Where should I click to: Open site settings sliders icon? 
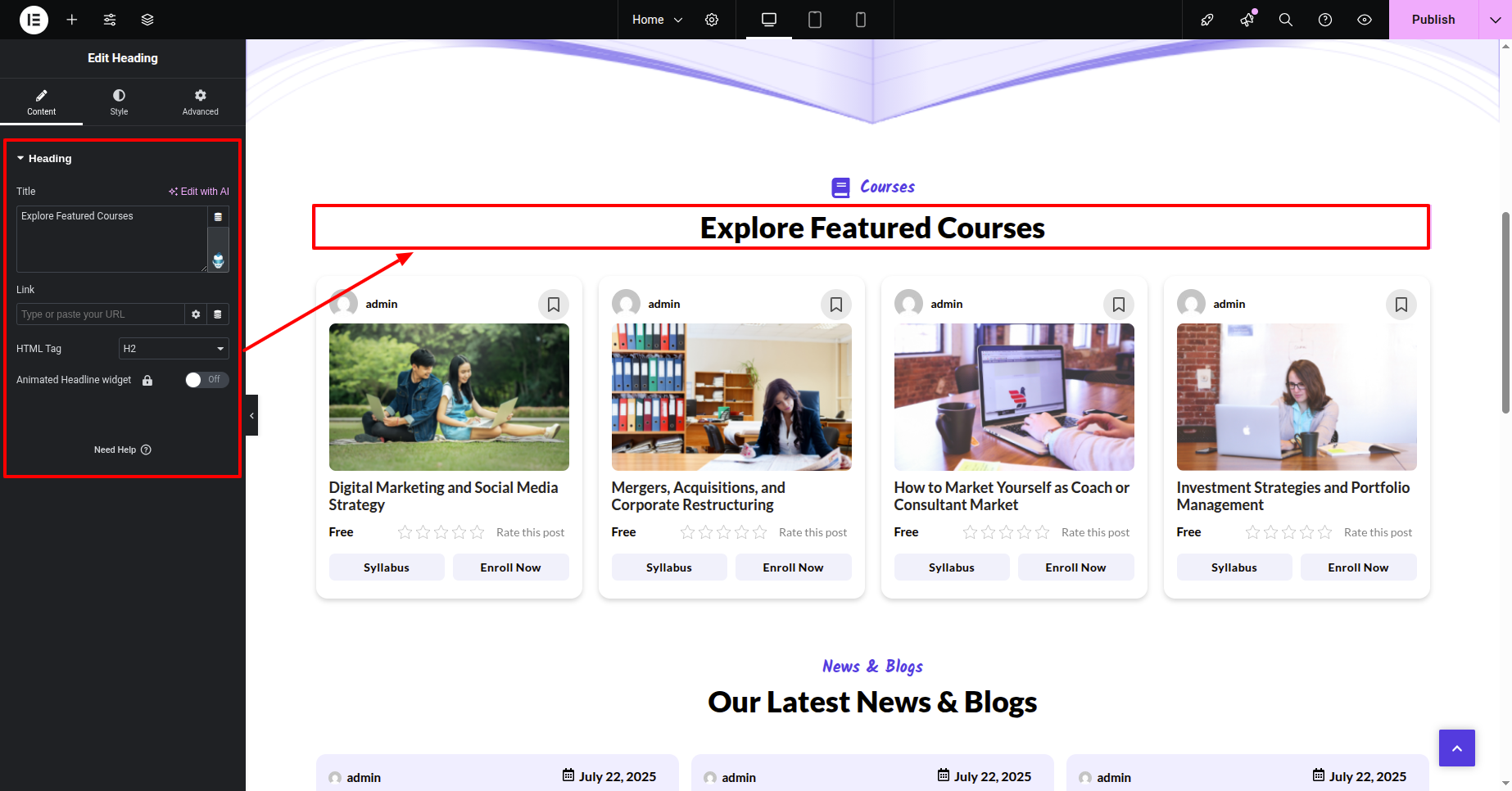pyautogui.click(x=110, y=20)
